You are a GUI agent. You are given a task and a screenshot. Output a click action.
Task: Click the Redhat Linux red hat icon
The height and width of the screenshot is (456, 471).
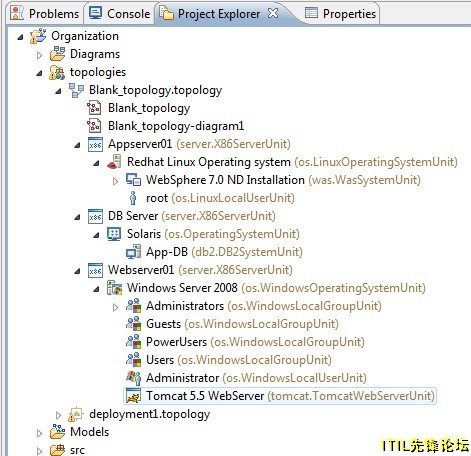(x=114, y=162)
